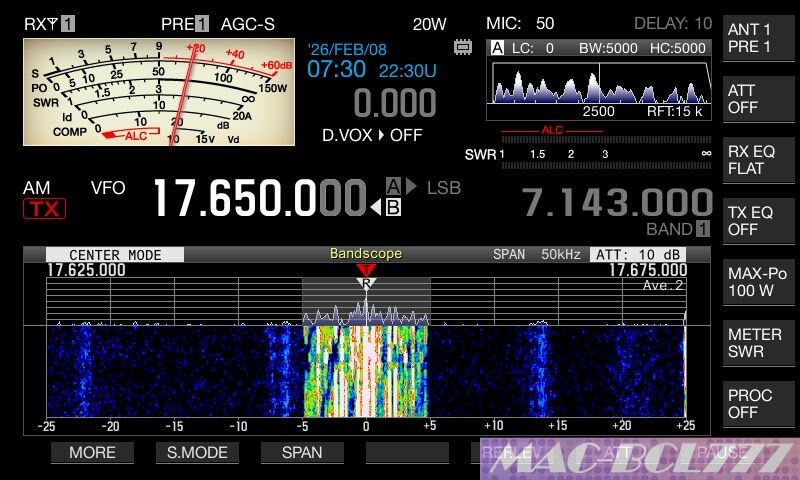Click the red TX indicator badge
800x480 pixels.
pos(44,209)
